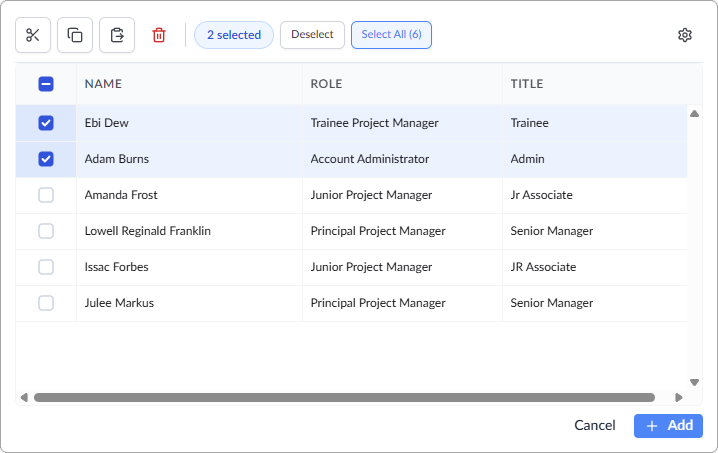Screen dimensions: 718x453
Task: Check the Amanda Frost row checkbox
Action: click(x=46, y=195)
